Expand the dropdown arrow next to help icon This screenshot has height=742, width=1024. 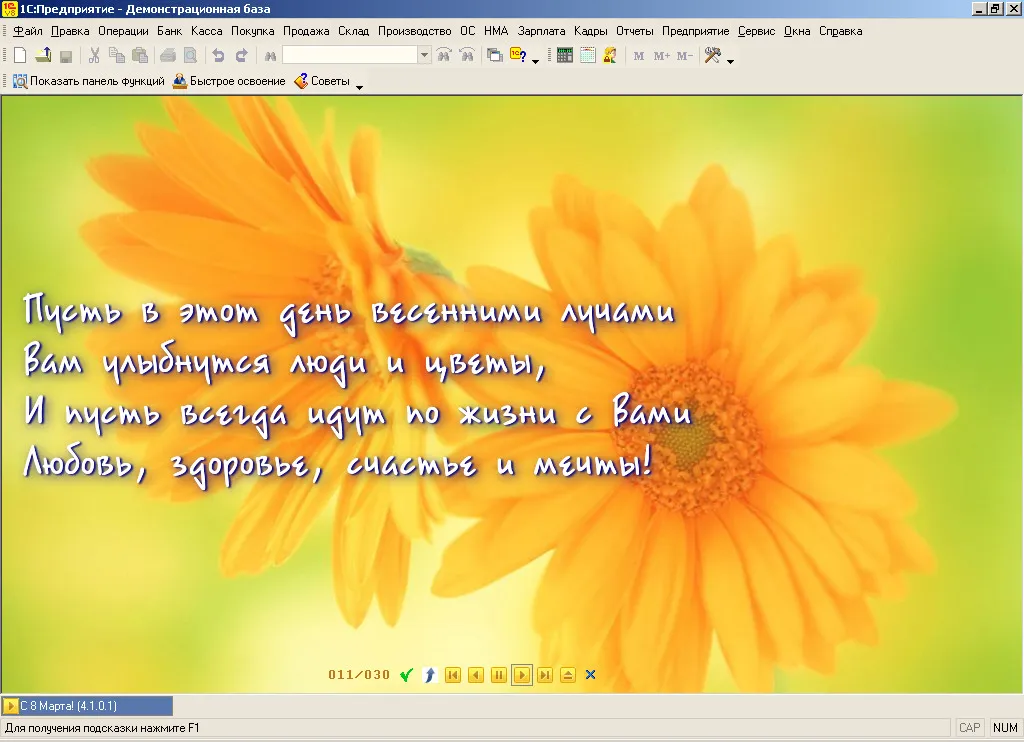point(536,61)
